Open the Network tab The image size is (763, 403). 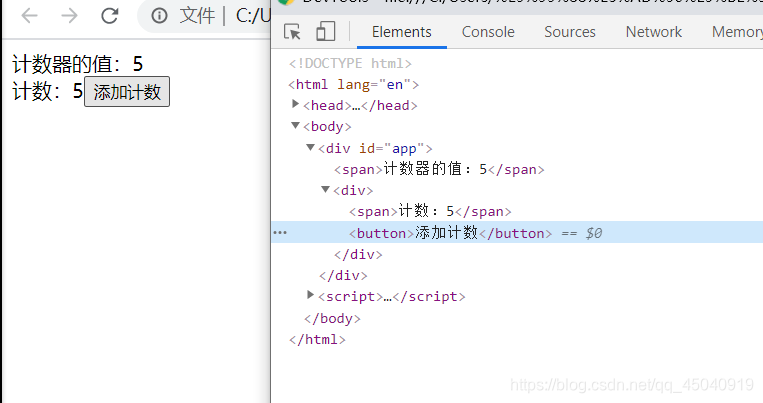point(654,32)
